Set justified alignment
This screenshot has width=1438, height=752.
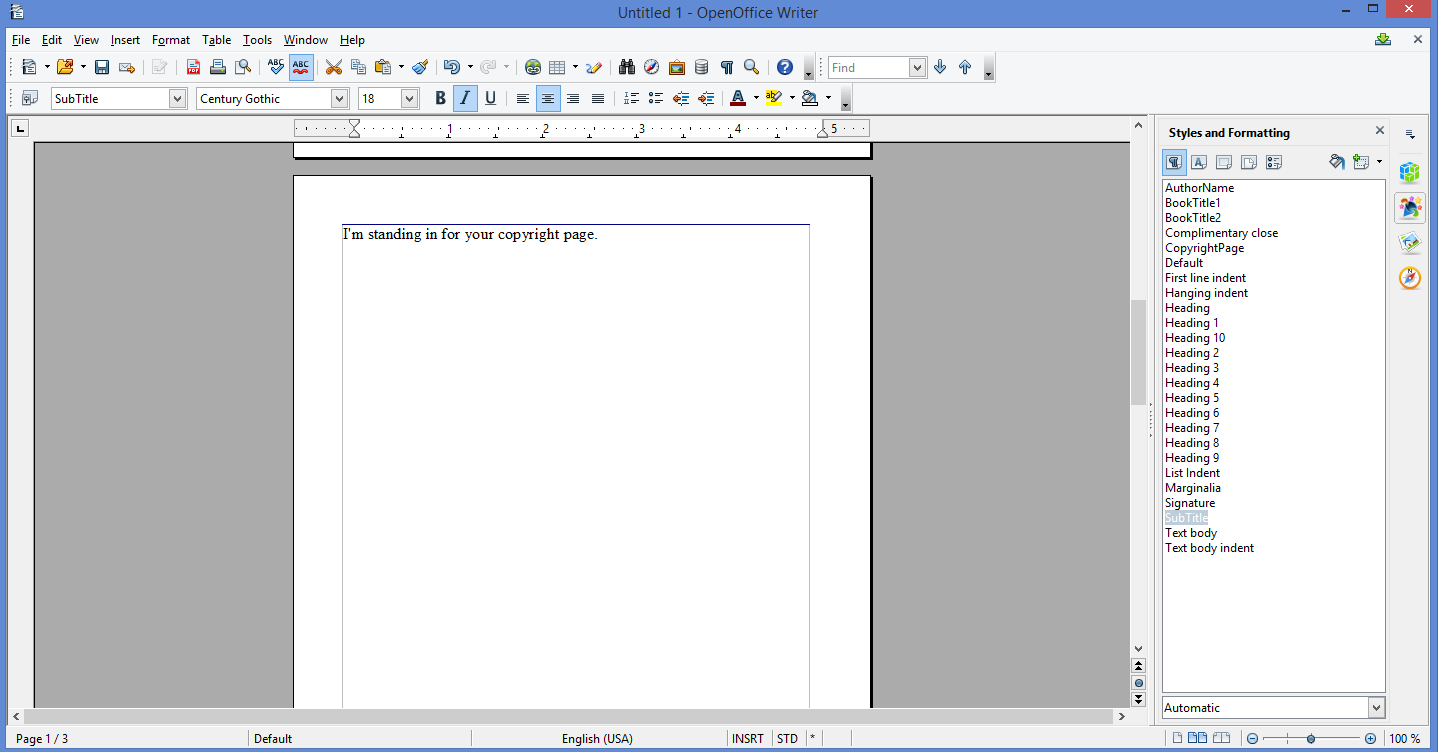[598, 98]
